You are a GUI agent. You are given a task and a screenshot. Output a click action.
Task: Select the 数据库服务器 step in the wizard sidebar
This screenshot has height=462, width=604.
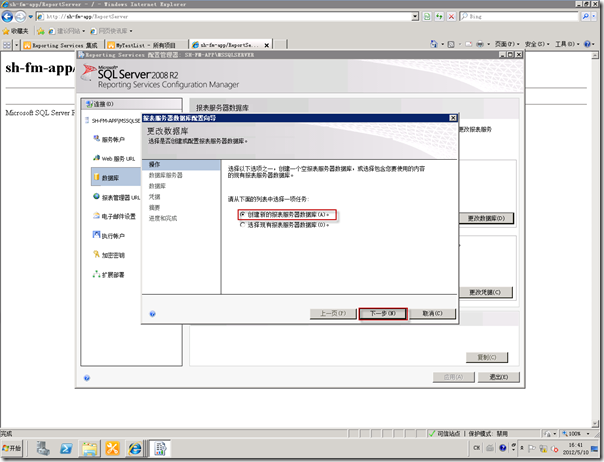(x=166, y=175)
